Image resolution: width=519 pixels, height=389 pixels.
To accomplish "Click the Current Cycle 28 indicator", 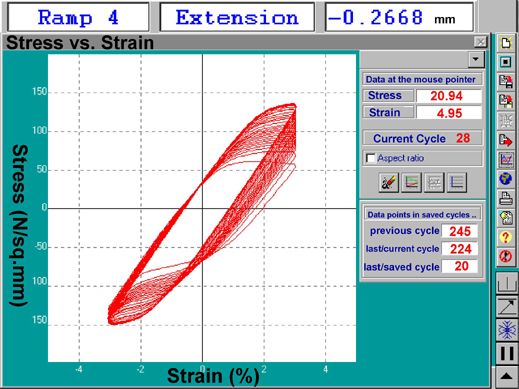I will click(422, 138).
